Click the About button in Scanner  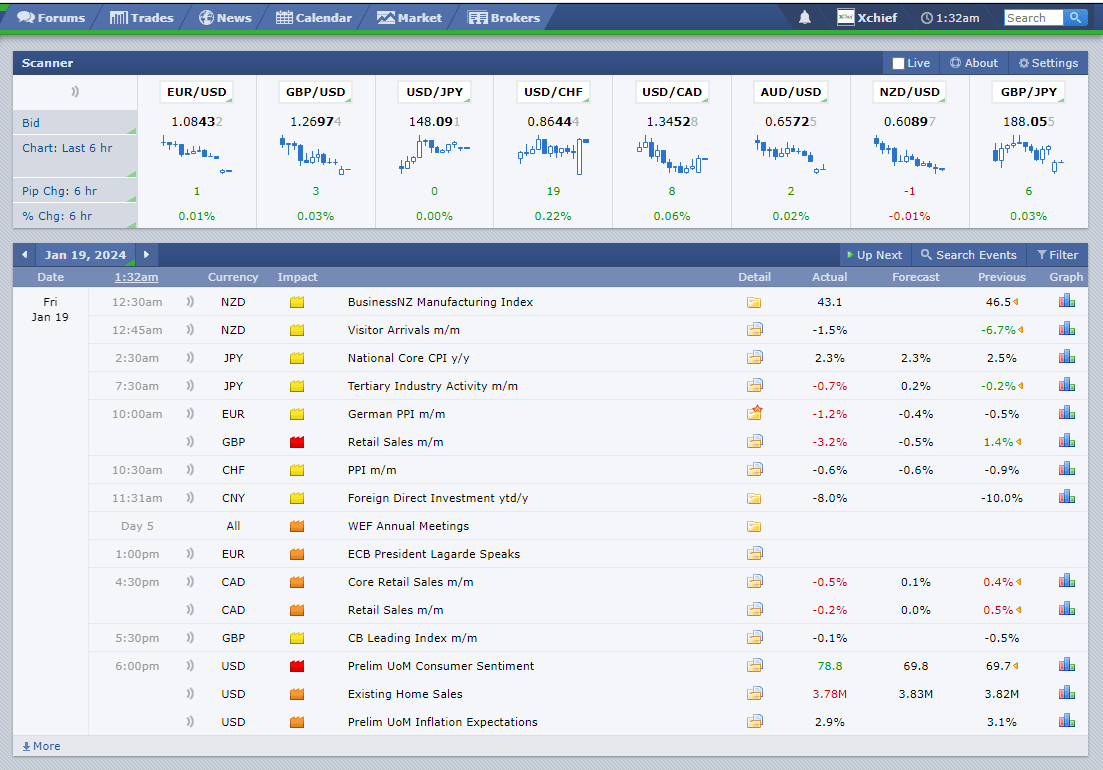point(974,63)
